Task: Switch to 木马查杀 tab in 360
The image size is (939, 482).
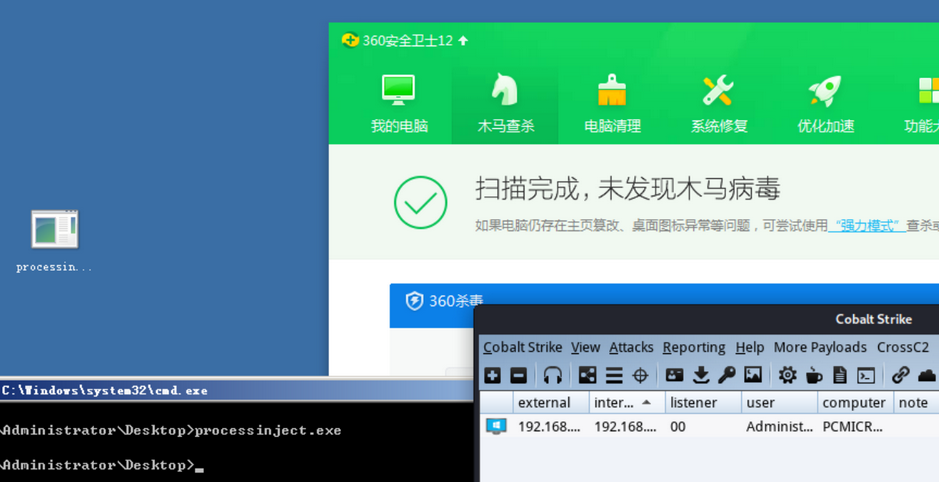Action: 505,104
